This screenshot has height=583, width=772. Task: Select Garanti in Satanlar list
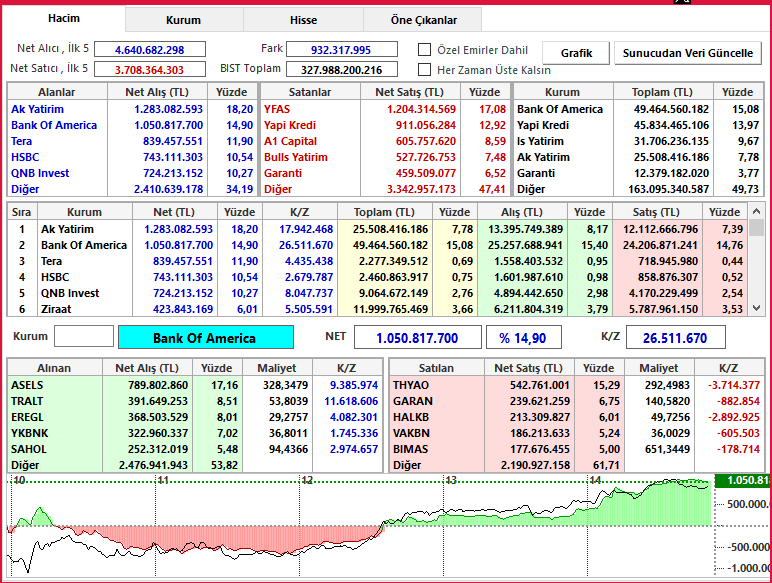click(x=283, y=173)
